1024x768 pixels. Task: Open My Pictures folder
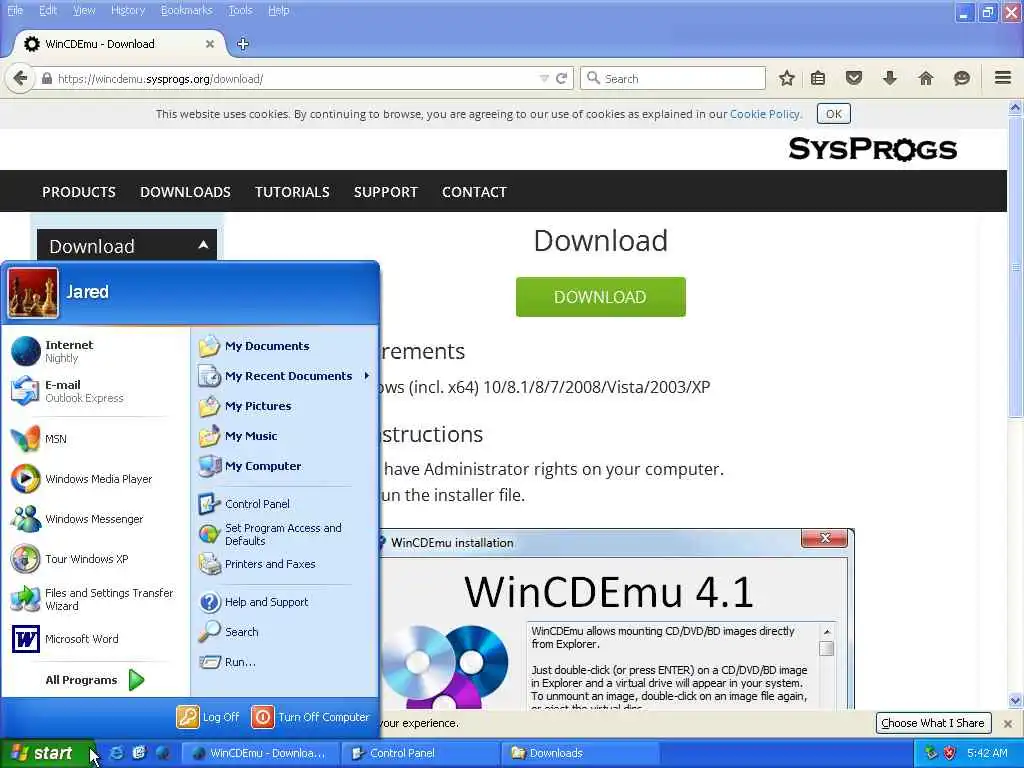click(285, 406)
